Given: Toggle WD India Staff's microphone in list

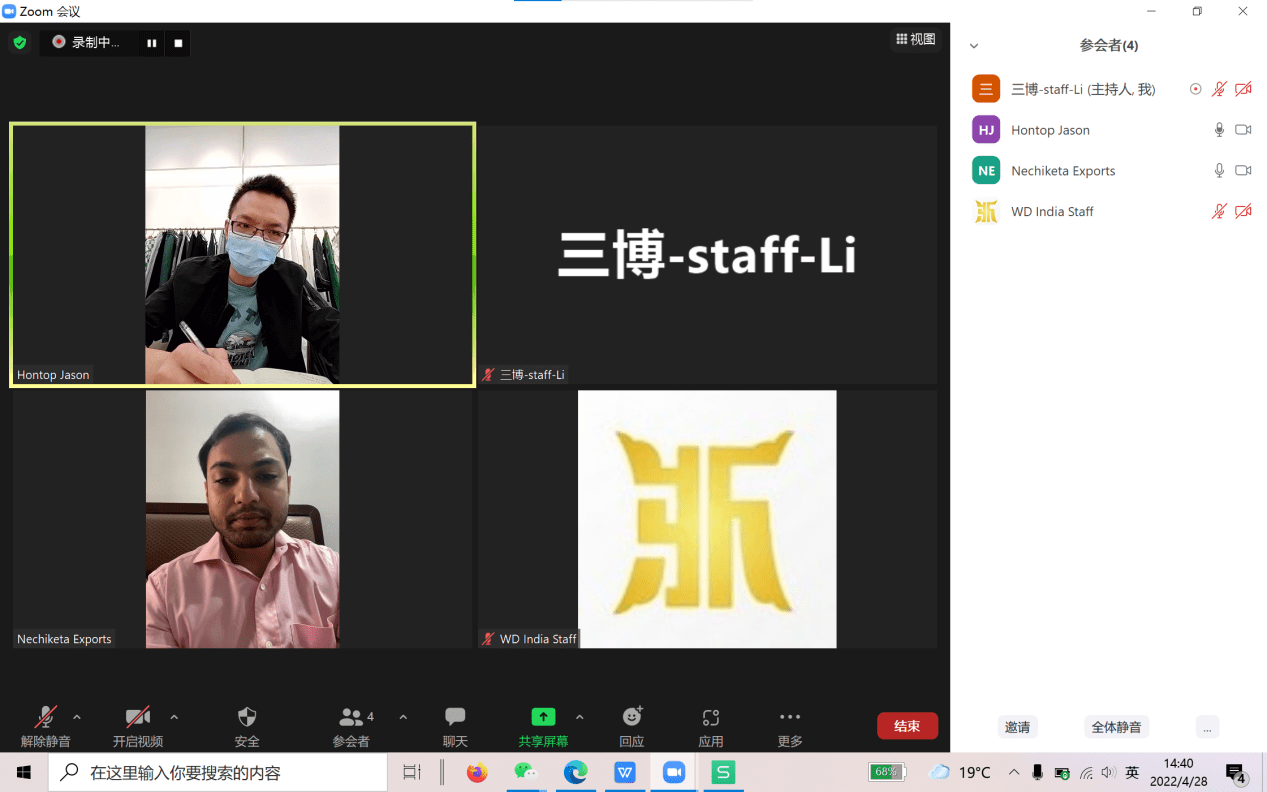Looking at the screenshot, I should [1219, 212].
